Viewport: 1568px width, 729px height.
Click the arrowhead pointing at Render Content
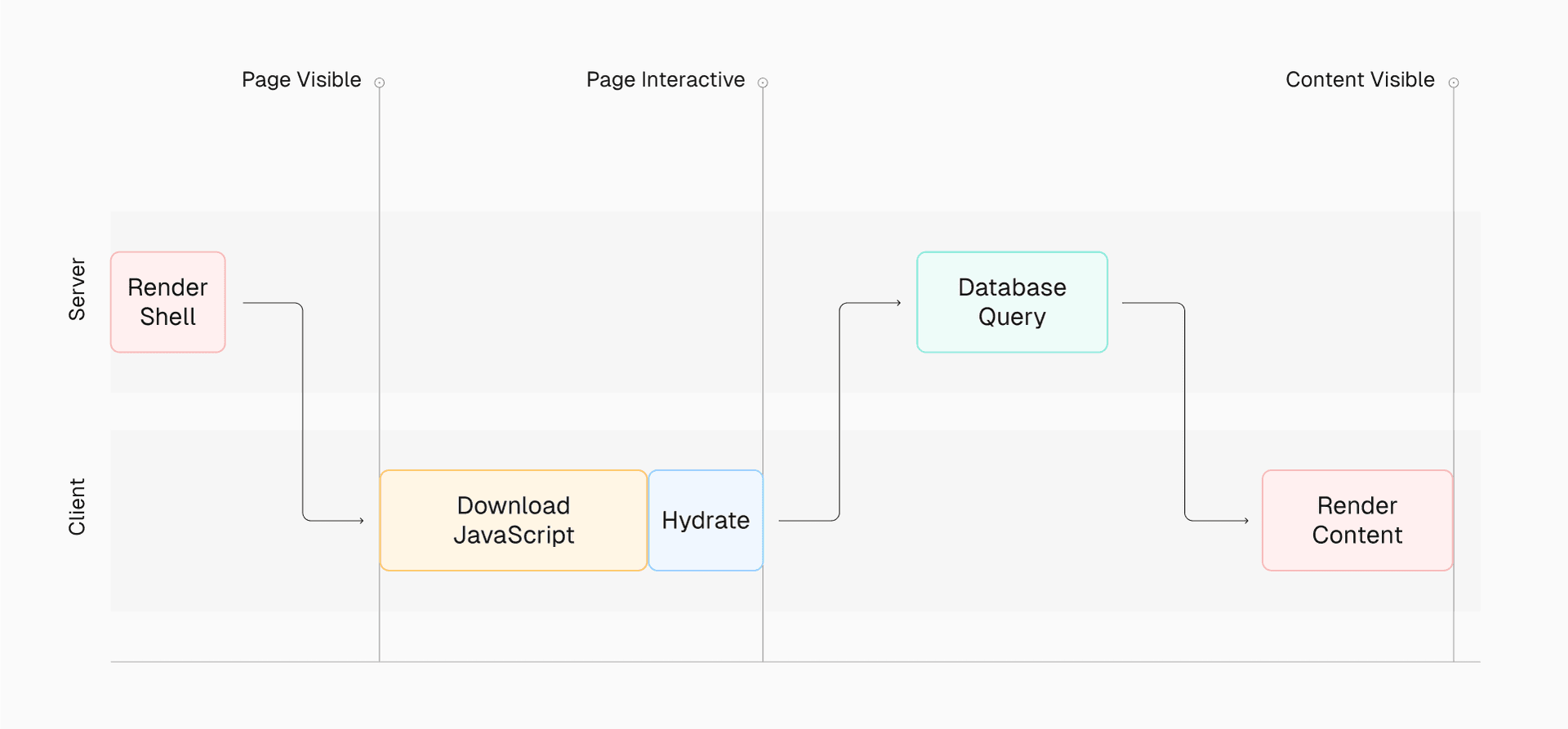point(1245,520)
